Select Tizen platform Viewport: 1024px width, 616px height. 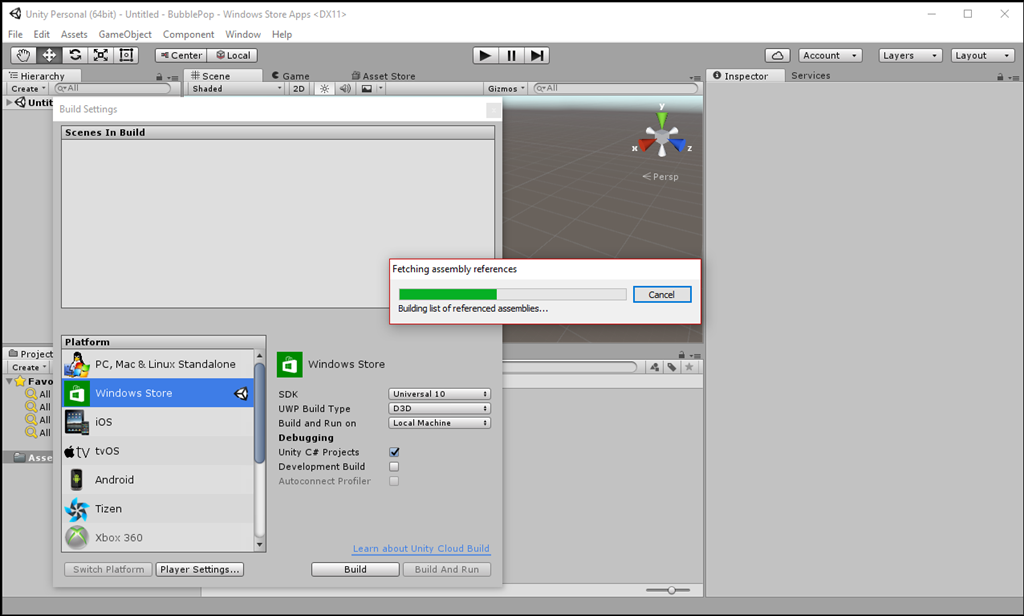158,508
